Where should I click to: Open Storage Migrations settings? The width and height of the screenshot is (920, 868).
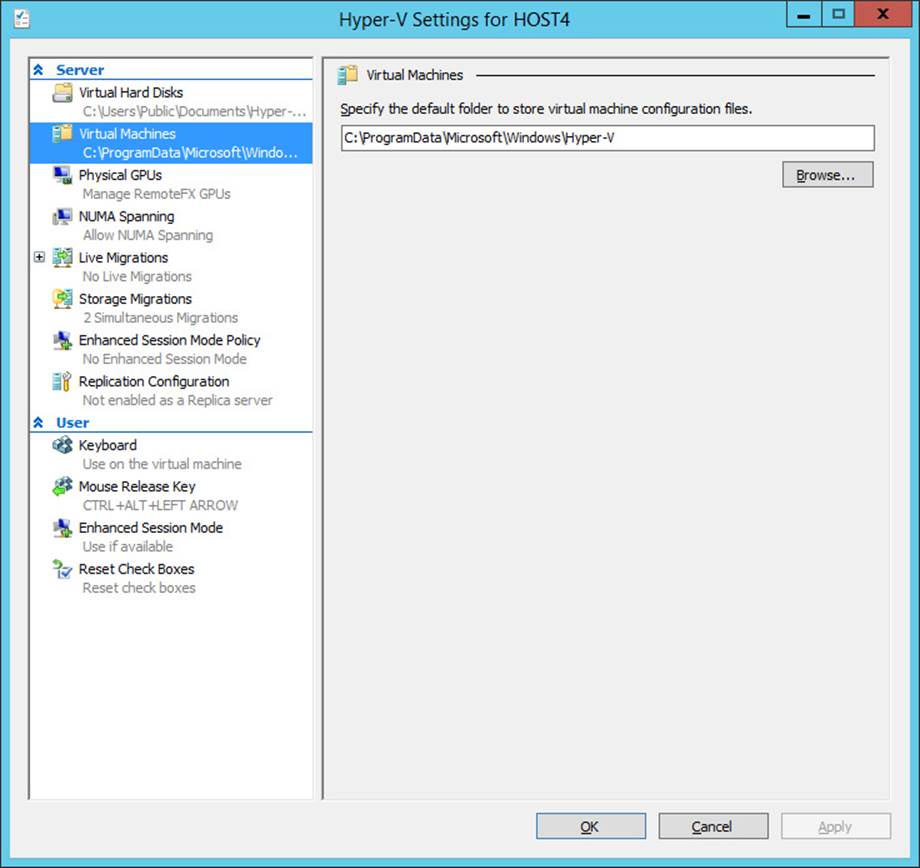[x=135, y=299]
